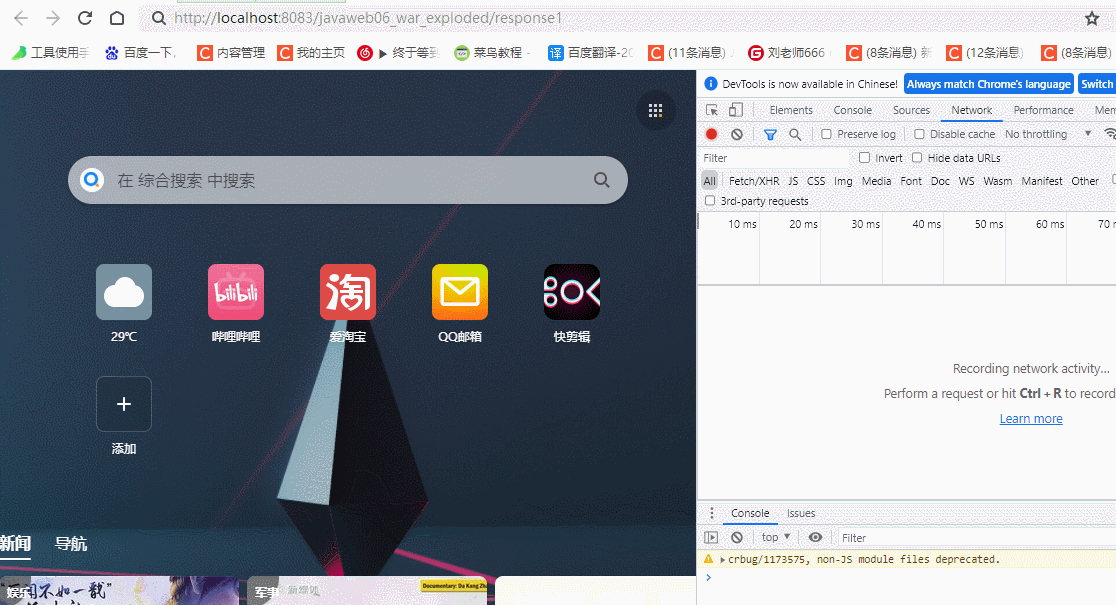Screen dimensions: 1116x605
Task: Open network search magnifier icon
Action: point(795,134)
